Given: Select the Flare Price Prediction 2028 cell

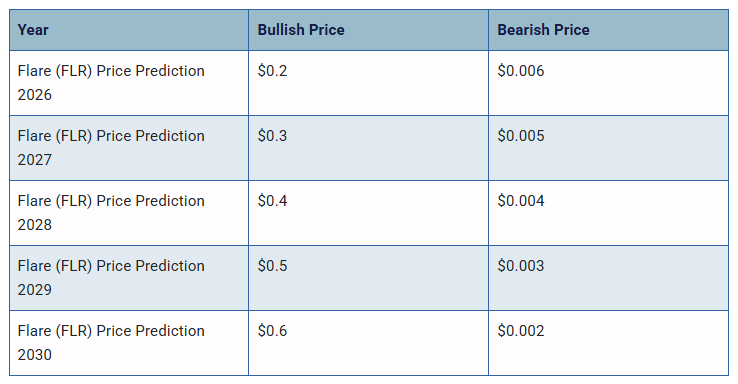Looking at the screenshot, I should click(129, 213).
